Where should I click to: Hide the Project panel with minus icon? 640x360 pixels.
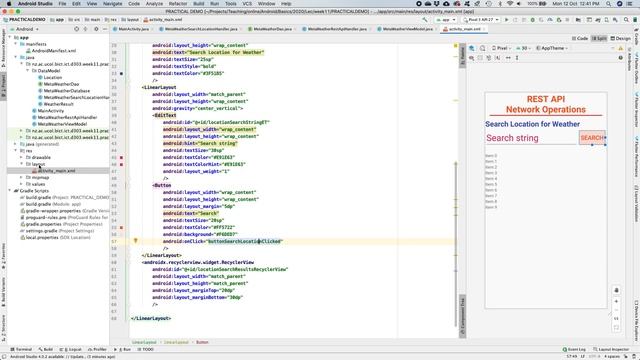click(105, 29)
